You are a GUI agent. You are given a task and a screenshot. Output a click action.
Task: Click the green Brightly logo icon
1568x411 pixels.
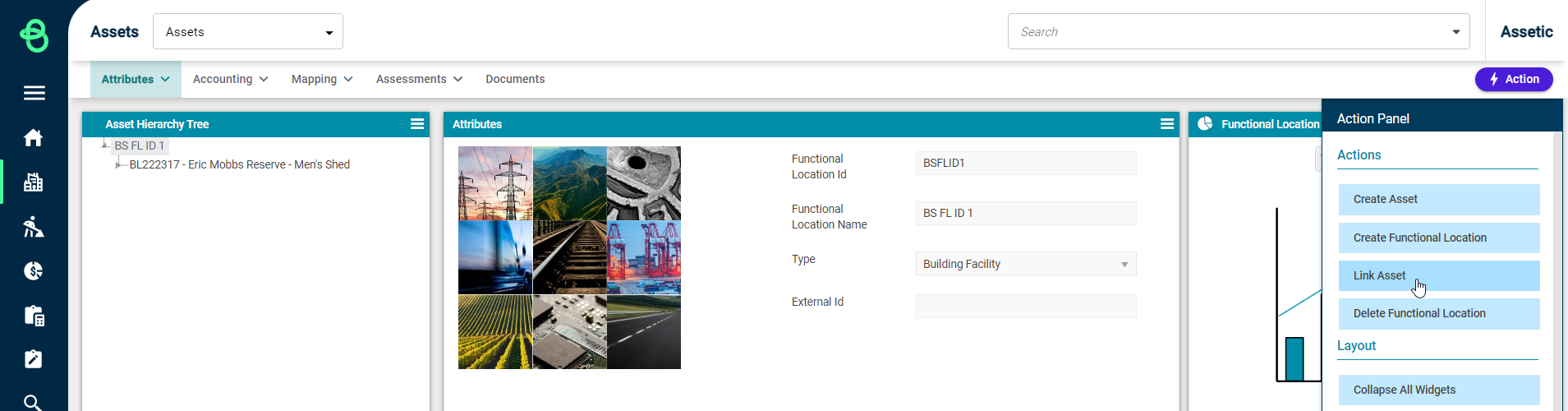(34, 35)
